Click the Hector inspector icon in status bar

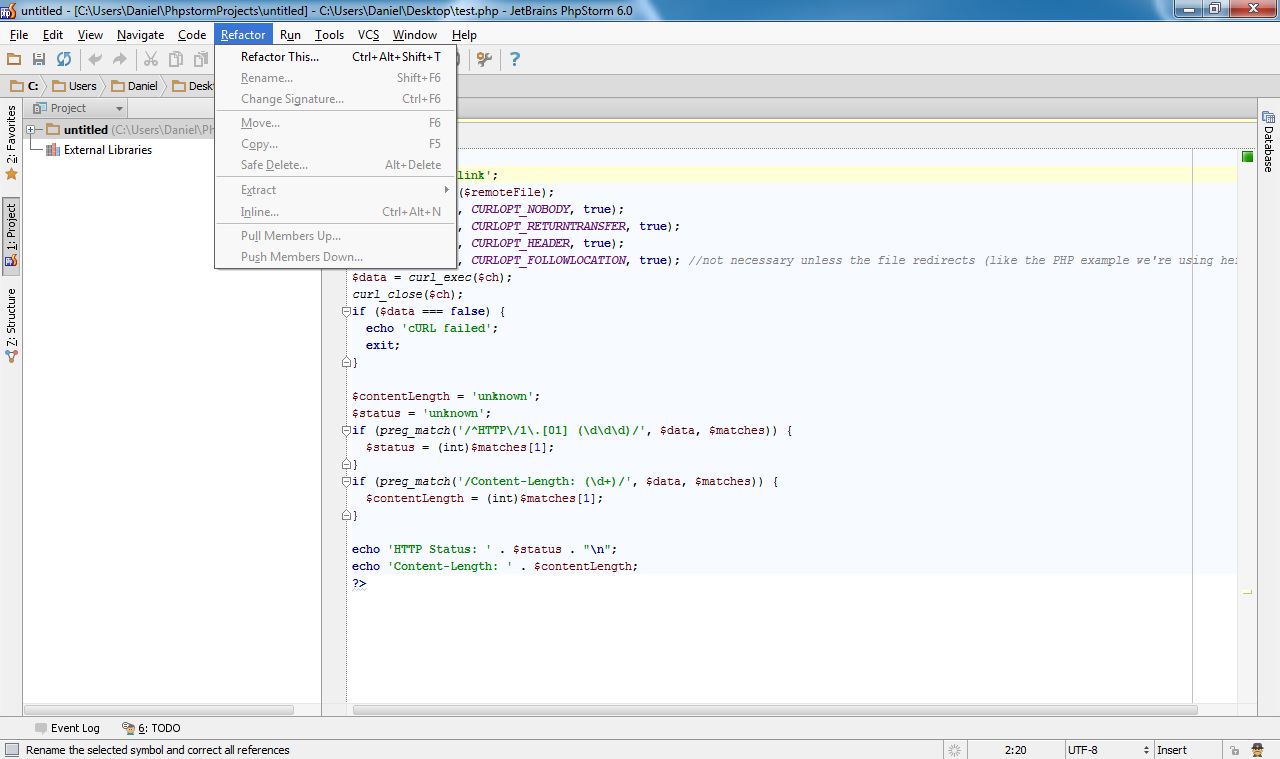1258,750
